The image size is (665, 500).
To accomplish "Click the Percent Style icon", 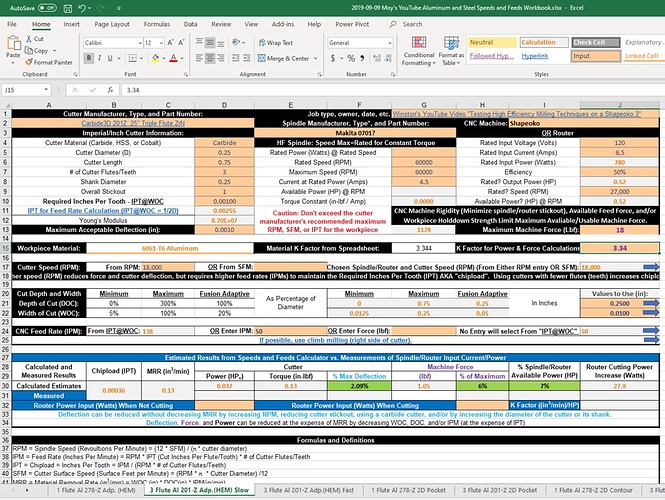I will [351, 58].
